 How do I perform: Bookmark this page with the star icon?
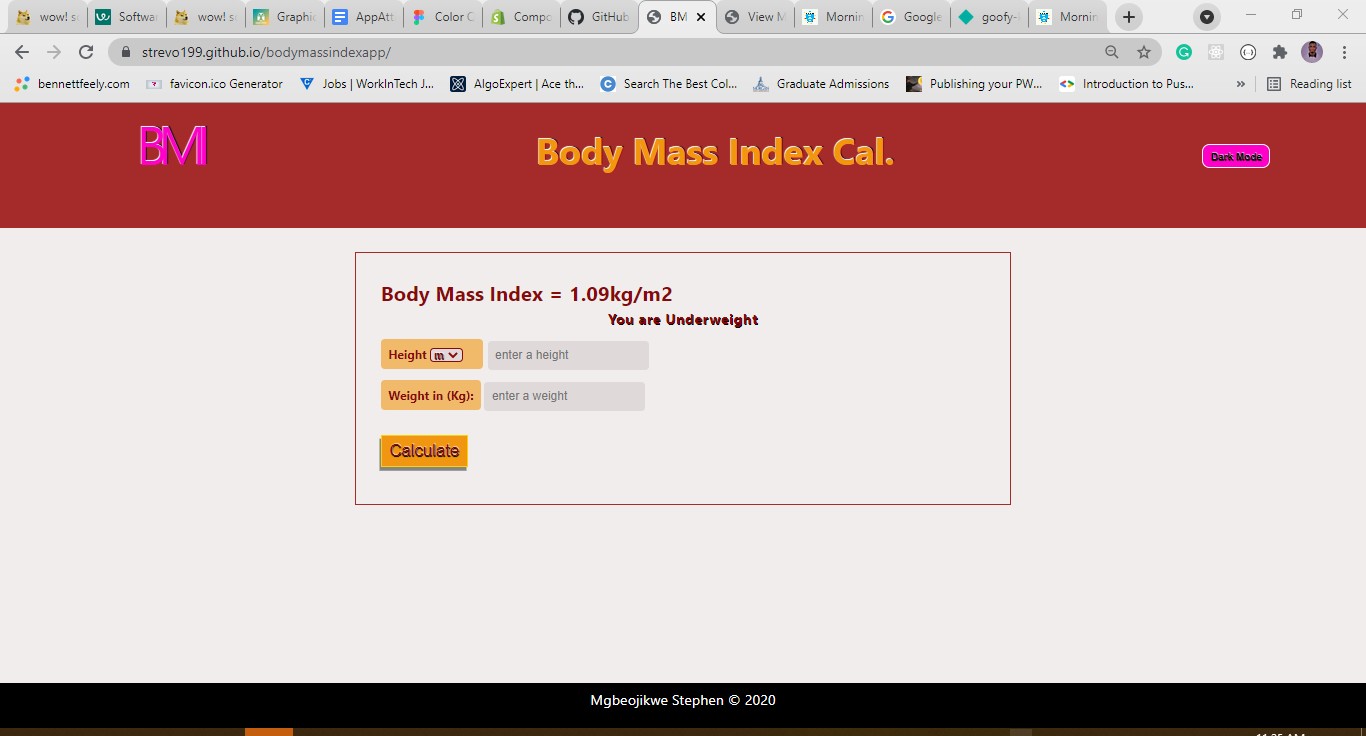coord(1144,52)
